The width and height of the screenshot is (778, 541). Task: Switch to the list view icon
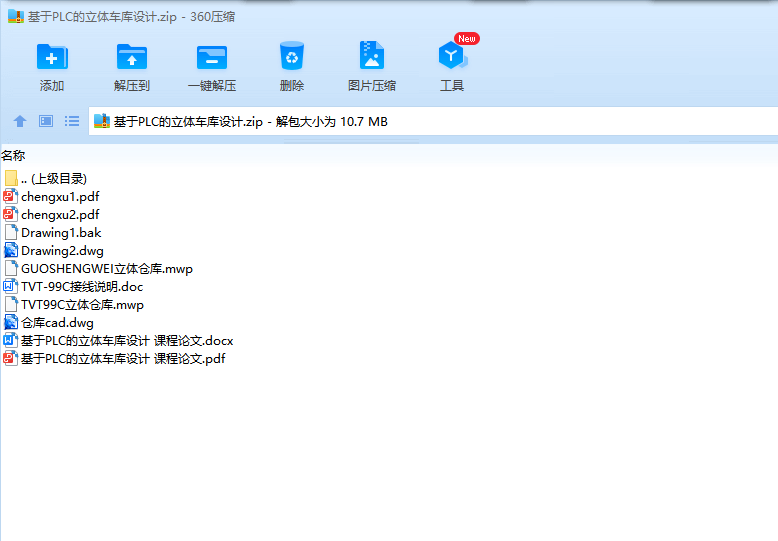coord(72,121)
